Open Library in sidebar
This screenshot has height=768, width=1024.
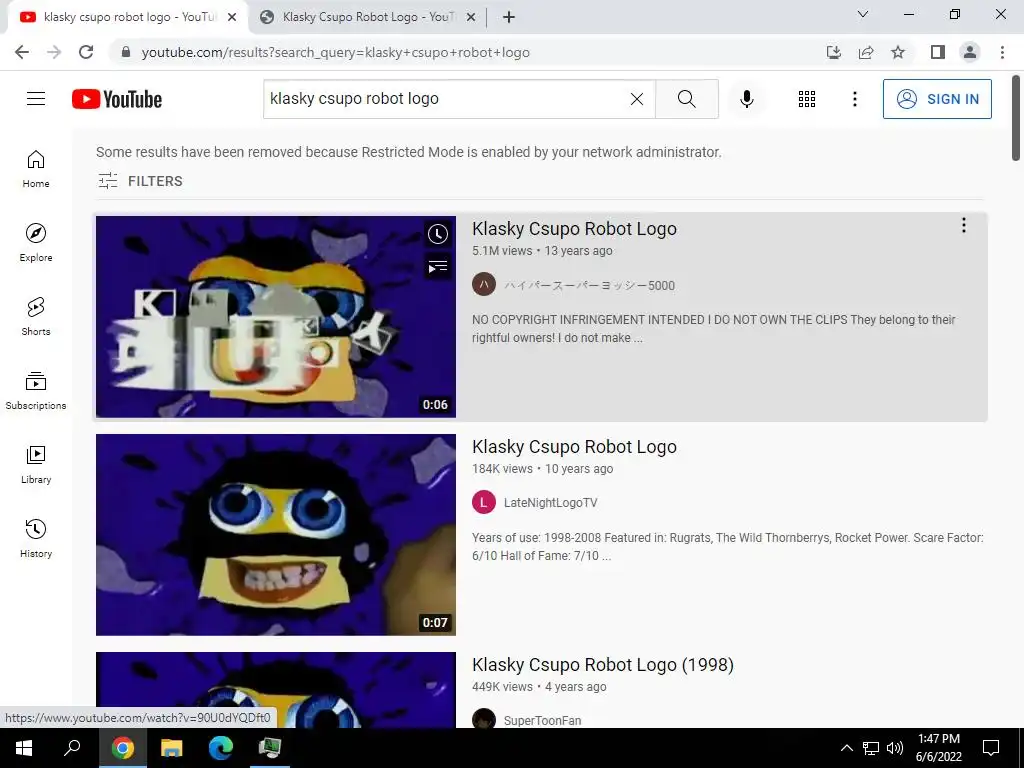[x=36, y=464]
